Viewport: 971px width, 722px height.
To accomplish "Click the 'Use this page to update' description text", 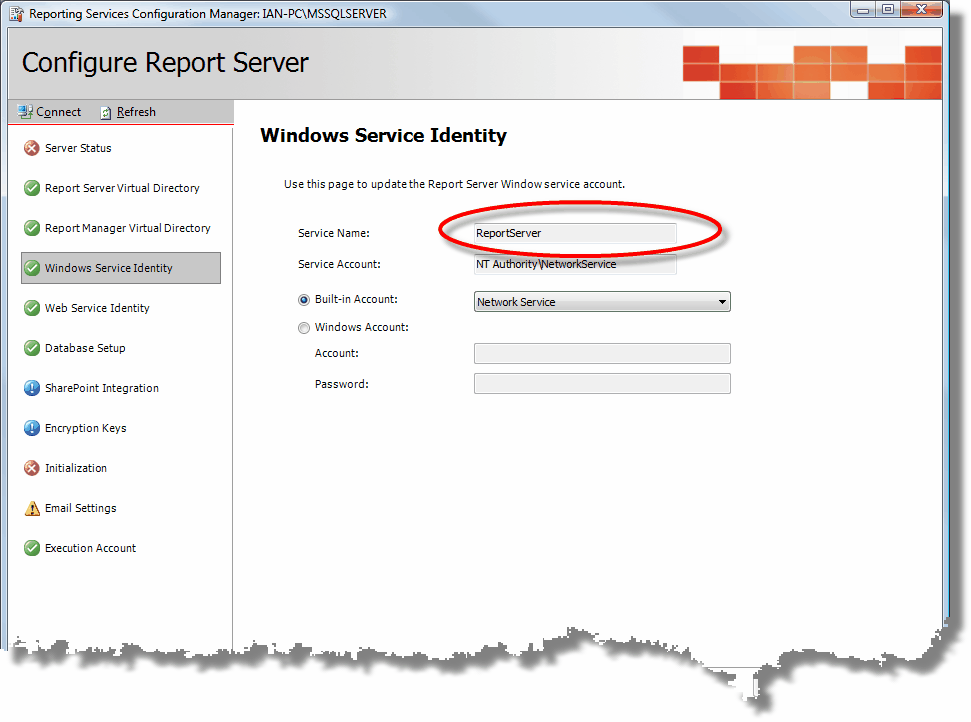I will click(x=455, y=184).
